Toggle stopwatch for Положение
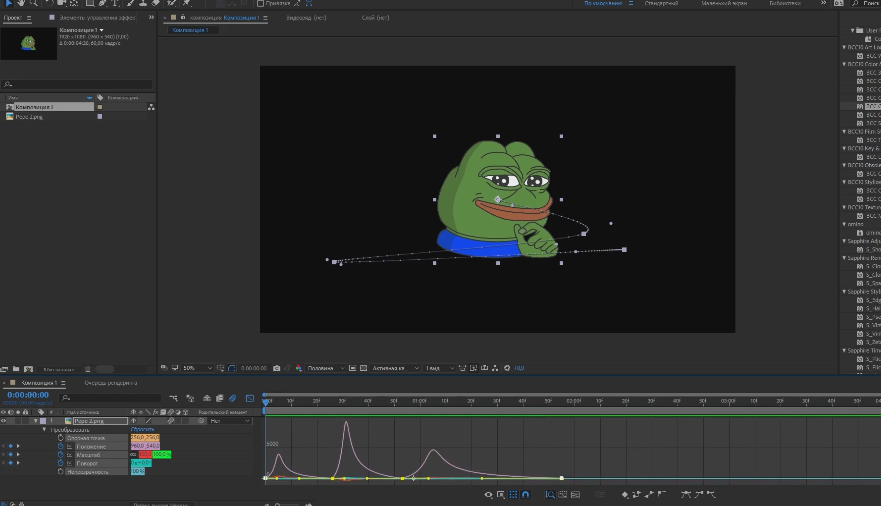 point(61,446)
